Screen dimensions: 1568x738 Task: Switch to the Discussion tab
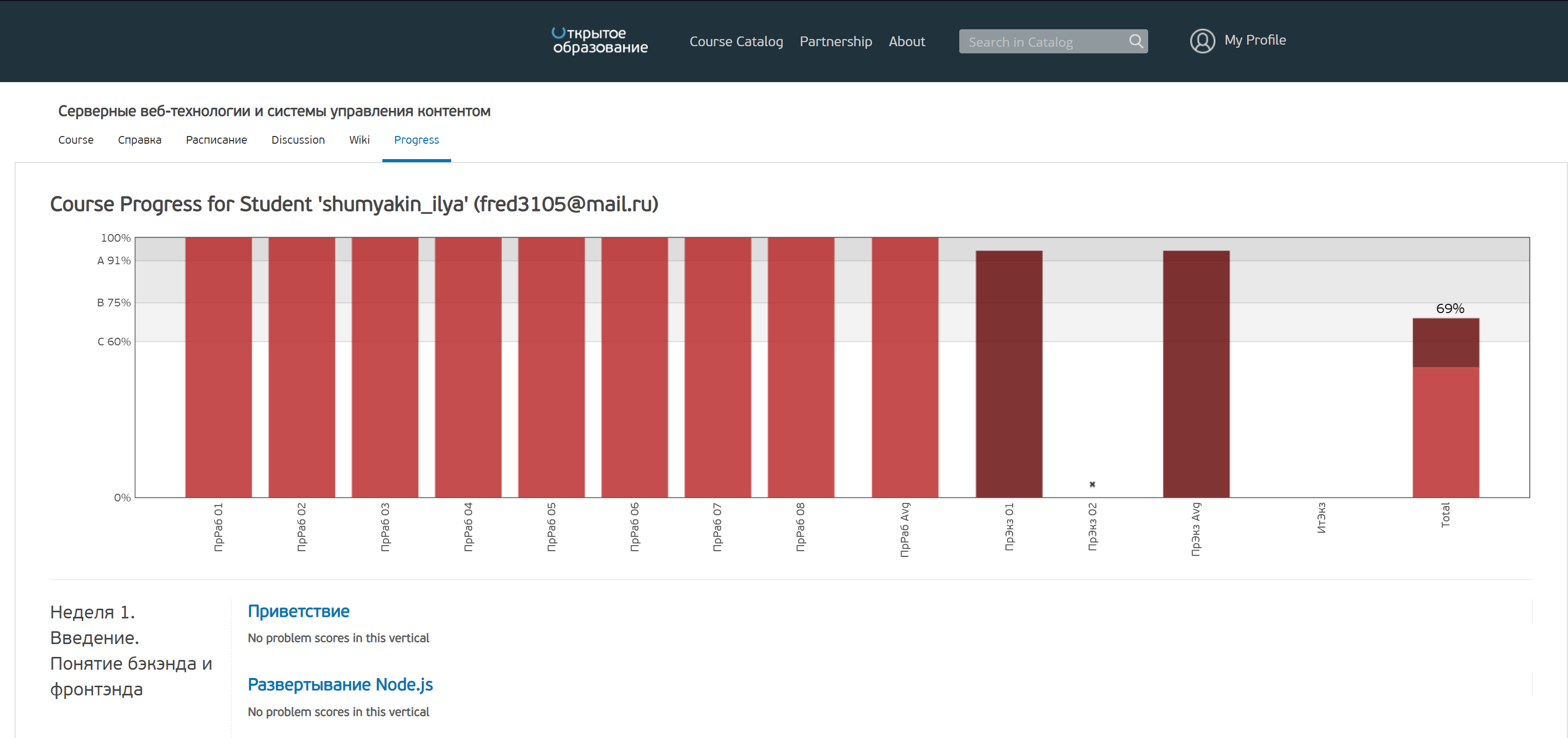point(298,140)
